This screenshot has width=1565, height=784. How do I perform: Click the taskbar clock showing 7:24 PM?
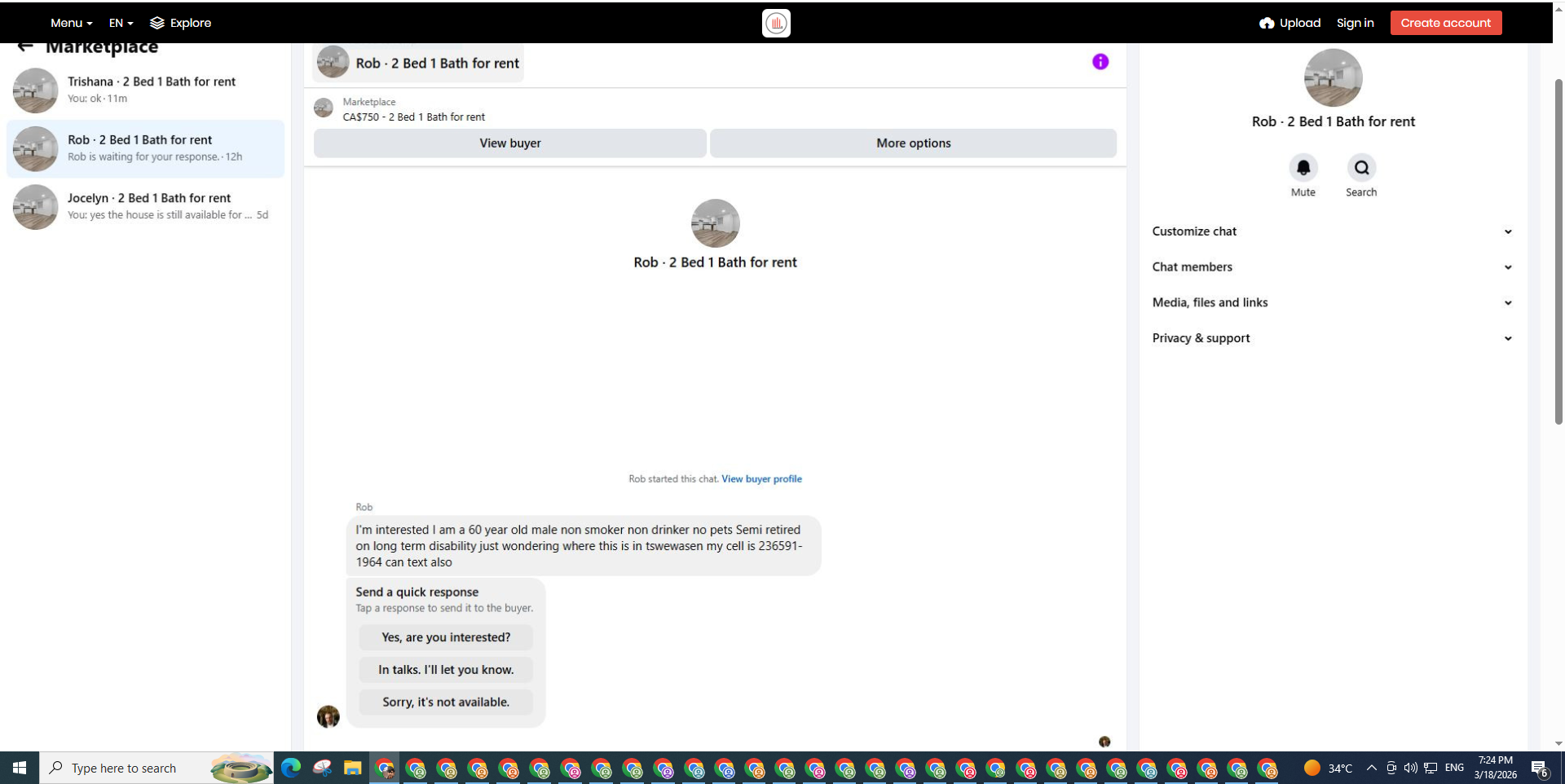point(1496,768)
